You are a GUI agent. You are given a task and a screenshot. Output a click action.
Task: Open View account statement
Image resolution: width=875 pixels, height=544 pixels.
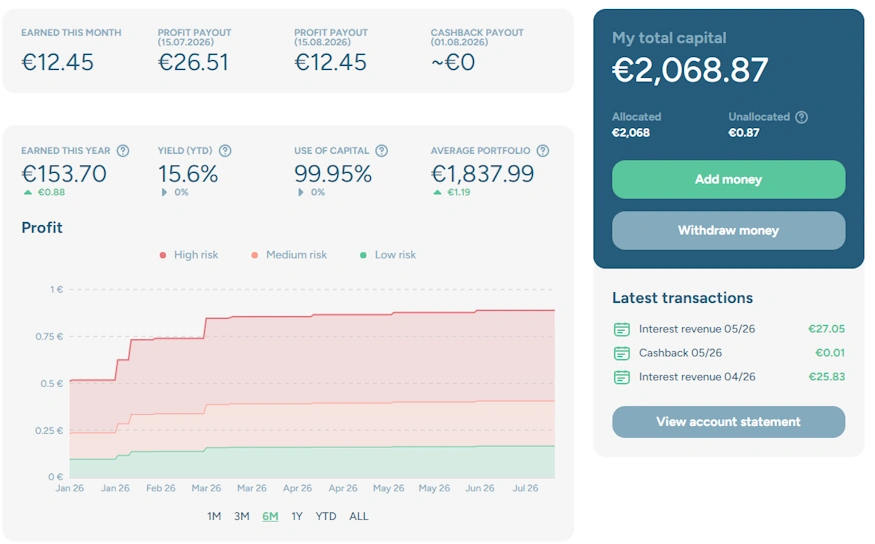pos(728,422)
